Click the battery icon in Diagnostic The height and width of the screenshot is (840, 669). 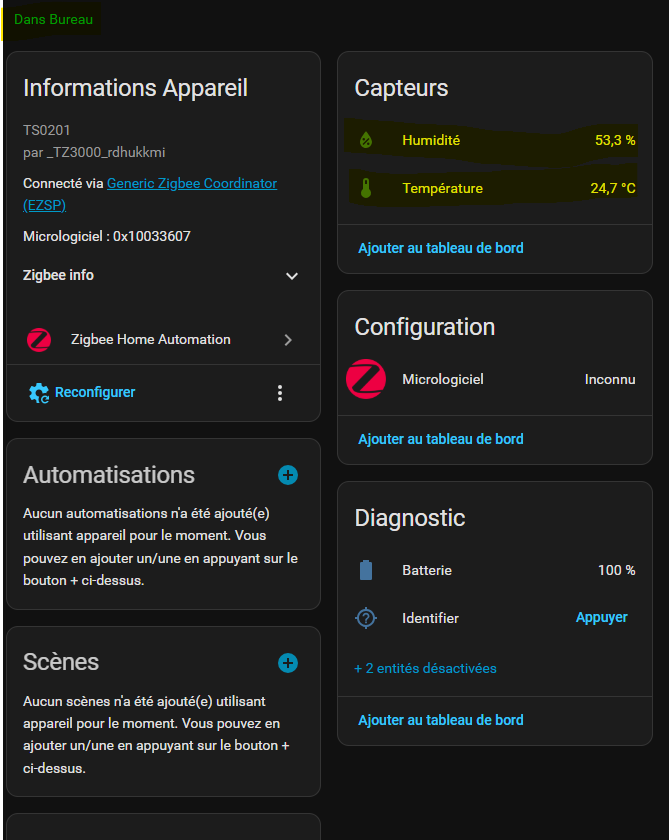[x=366, y=570]
